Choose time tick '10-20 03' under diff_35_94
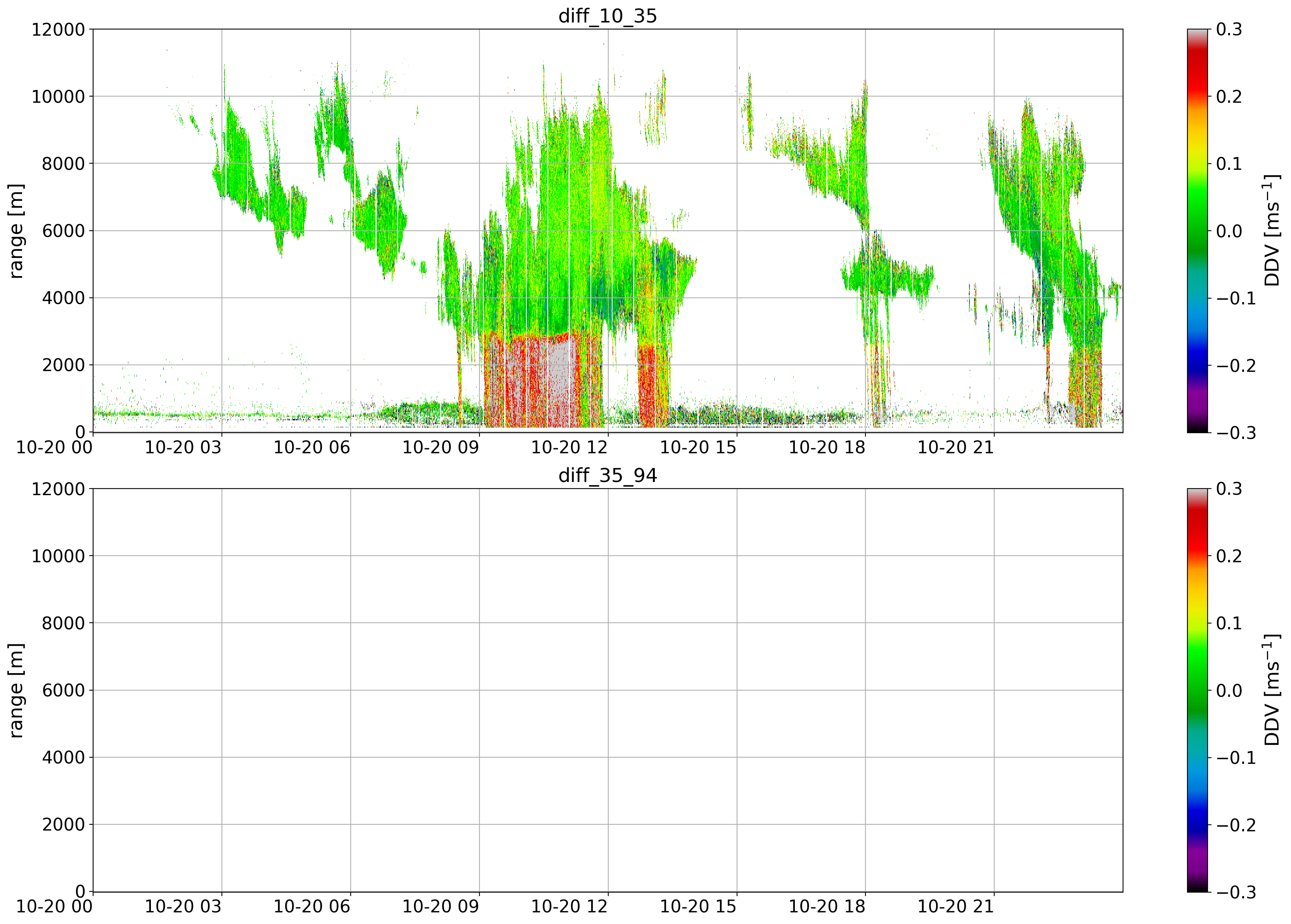This screenshot has width=1291, height=924. [x=183, y=907]
